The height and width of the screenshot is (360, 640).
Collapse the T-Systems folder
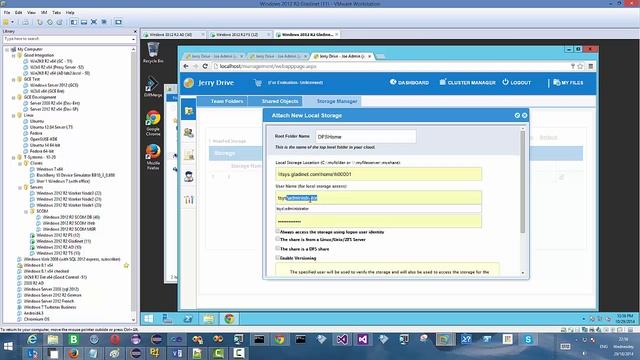point(13,157)
